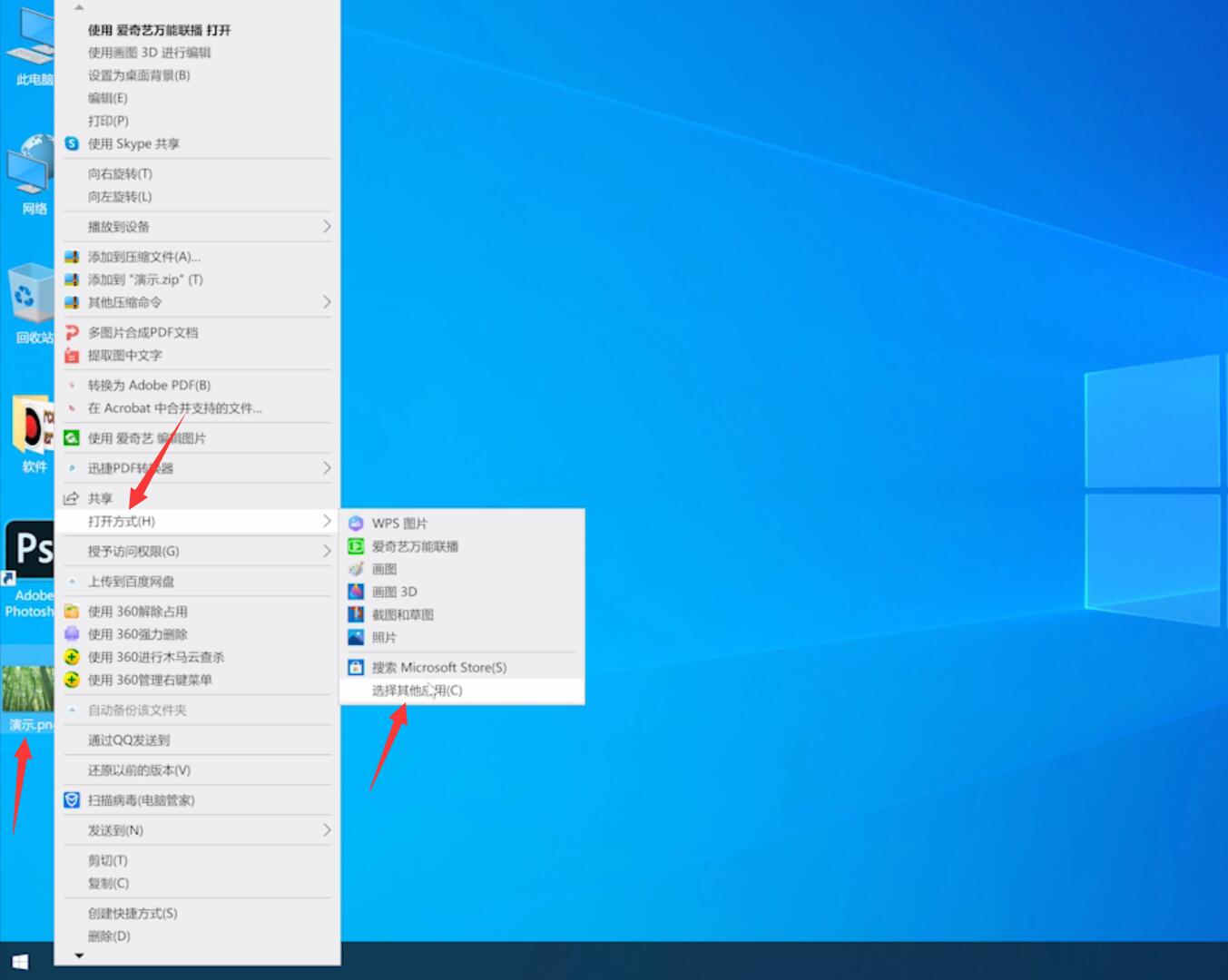Choose 创建快捷方式(S)
Image resolution: width=1228 pixels, height=980 pixels.
(133, 914)
